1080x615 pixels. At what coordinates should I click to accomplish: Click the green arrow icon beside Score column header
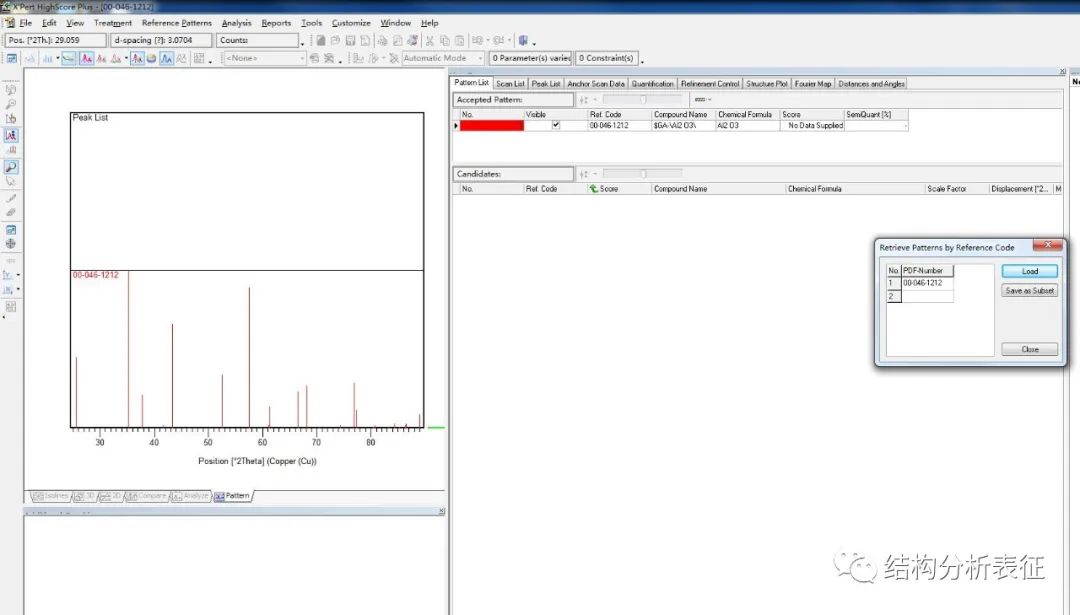tap(593, 189)
